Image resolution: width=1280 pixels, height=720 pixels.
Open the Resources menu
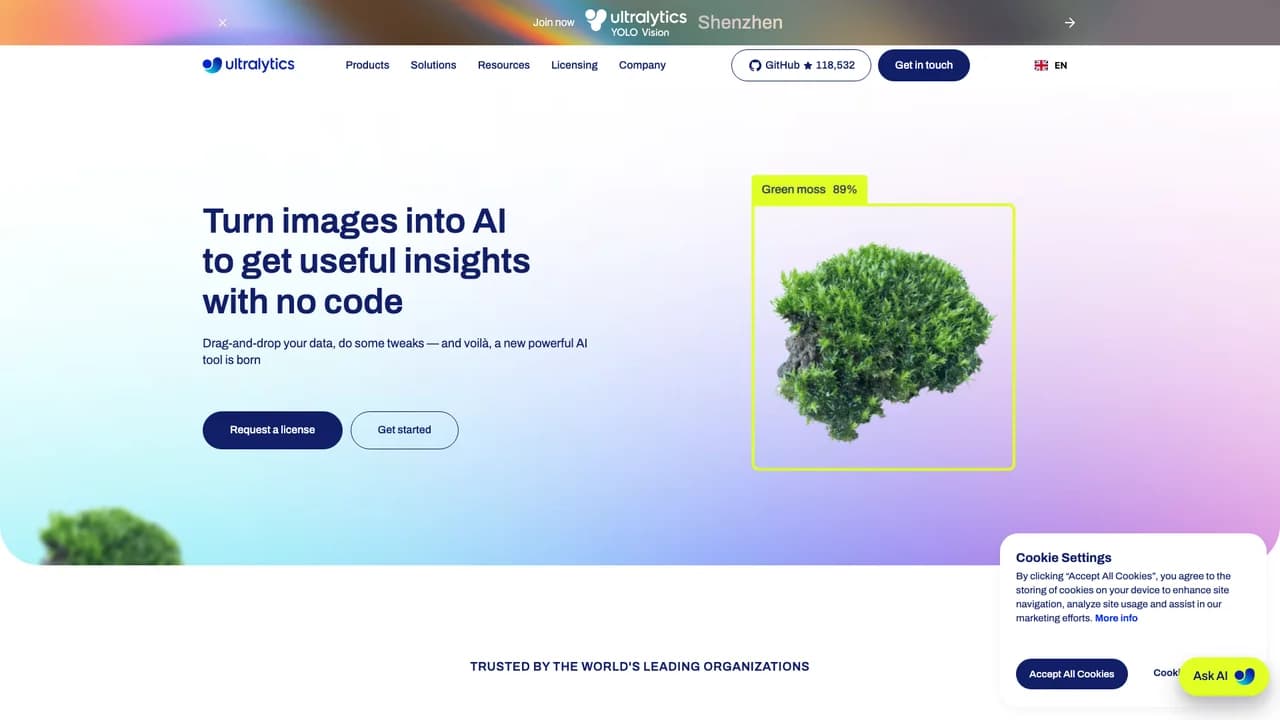pyautogui.click(x=503, y=65)
